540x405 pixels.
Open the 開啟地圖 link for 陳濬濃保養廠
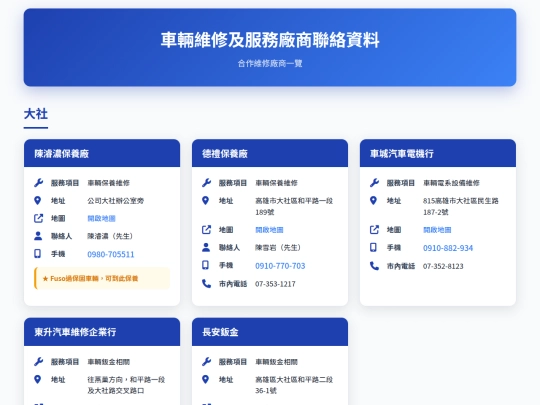[101, 218]
